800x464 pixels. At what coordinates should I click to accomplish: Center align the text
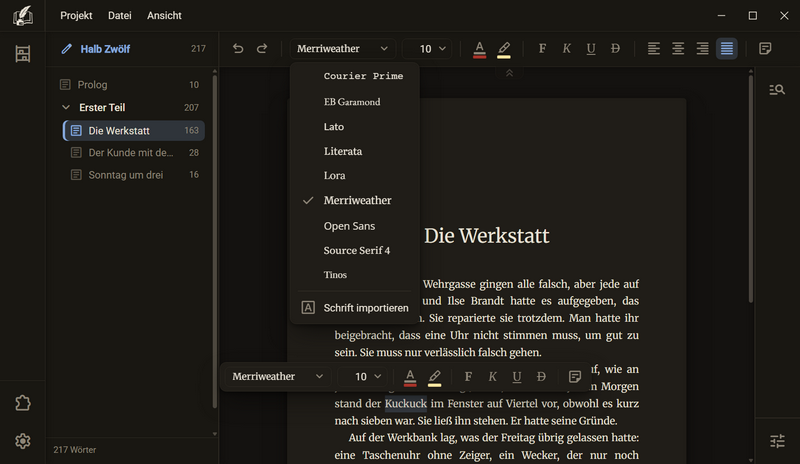pos(678,48)
